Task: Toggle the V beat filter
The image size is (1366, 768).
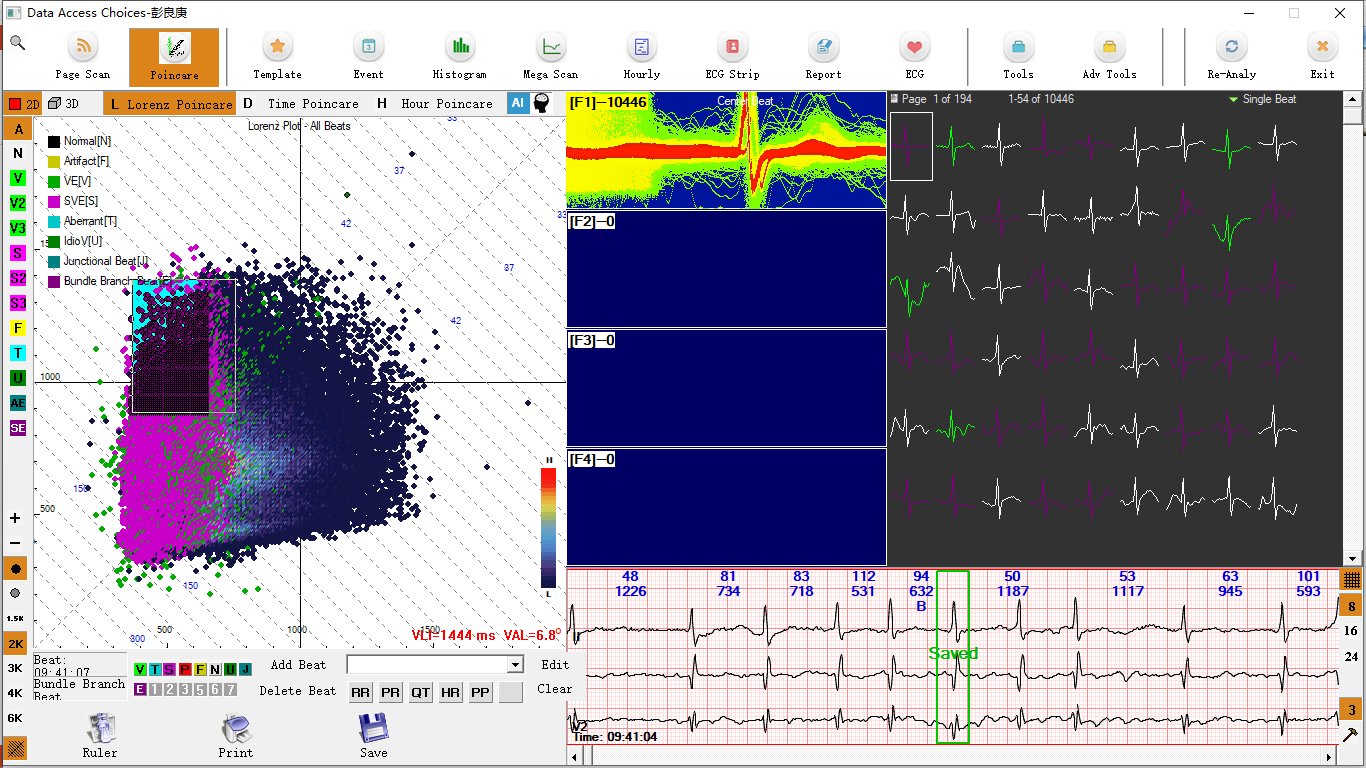Action: (x=18, y=178)
